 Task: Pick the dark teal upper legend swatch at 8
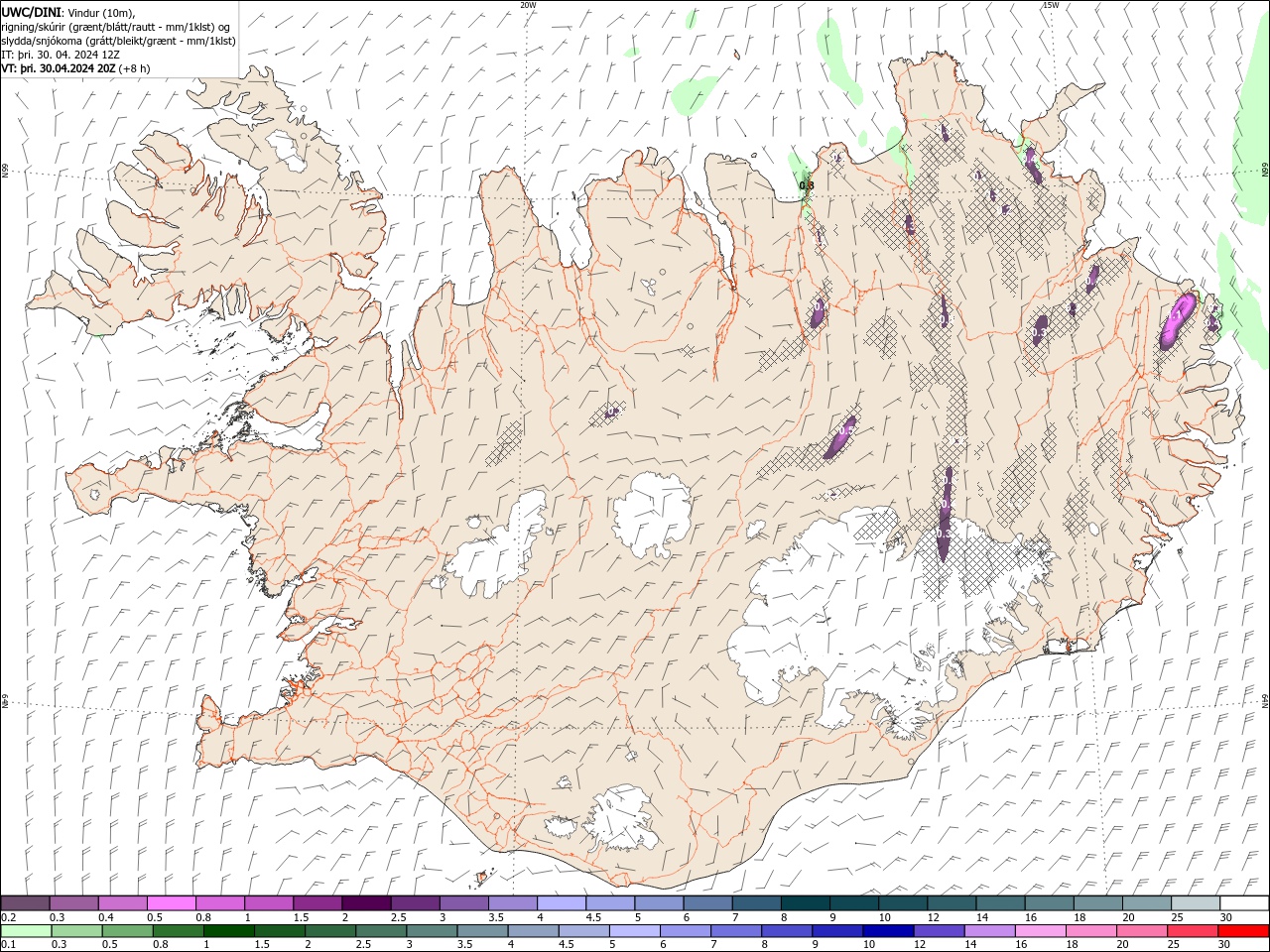click(805, 903)
